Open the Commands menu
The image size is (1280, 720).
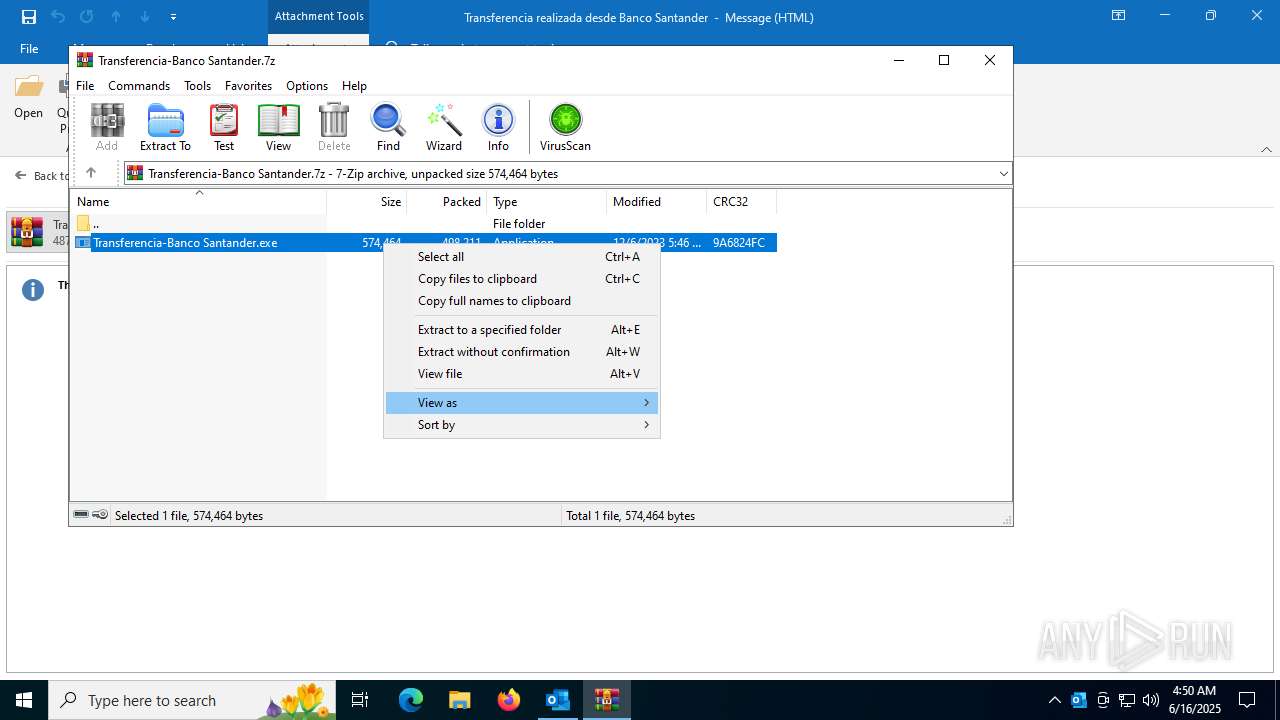click(139, 86)
